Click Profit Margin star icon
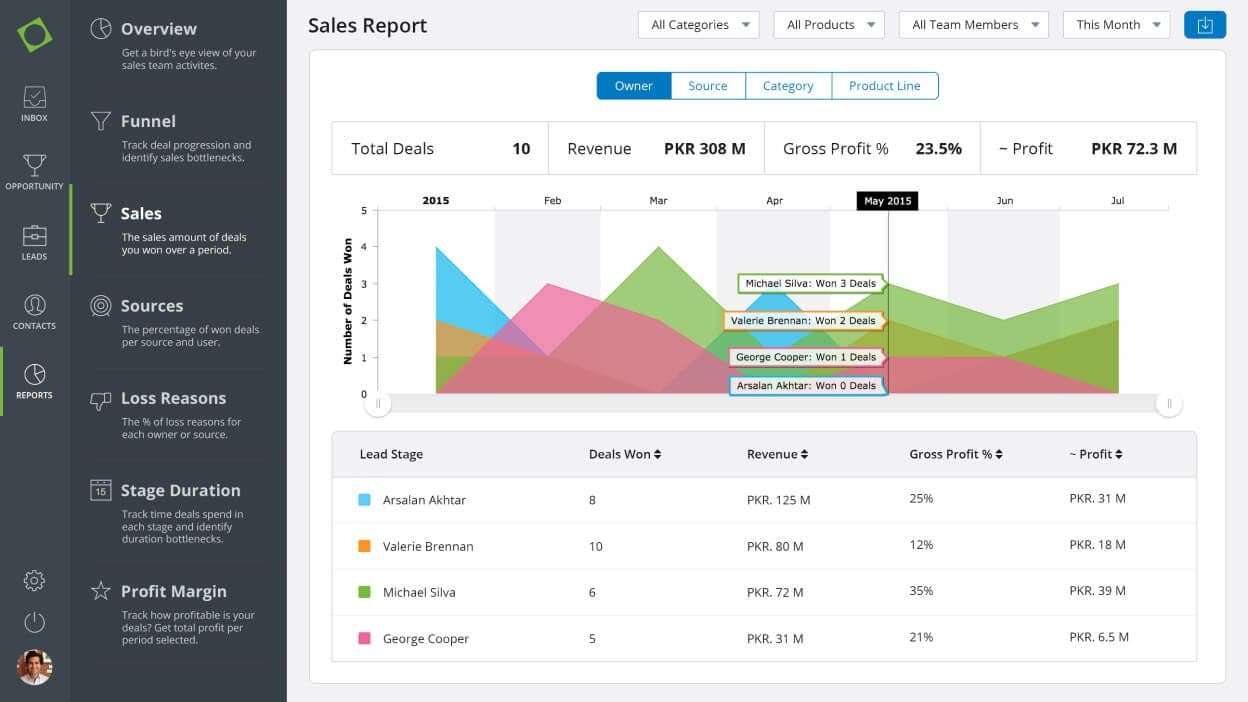 101,591
